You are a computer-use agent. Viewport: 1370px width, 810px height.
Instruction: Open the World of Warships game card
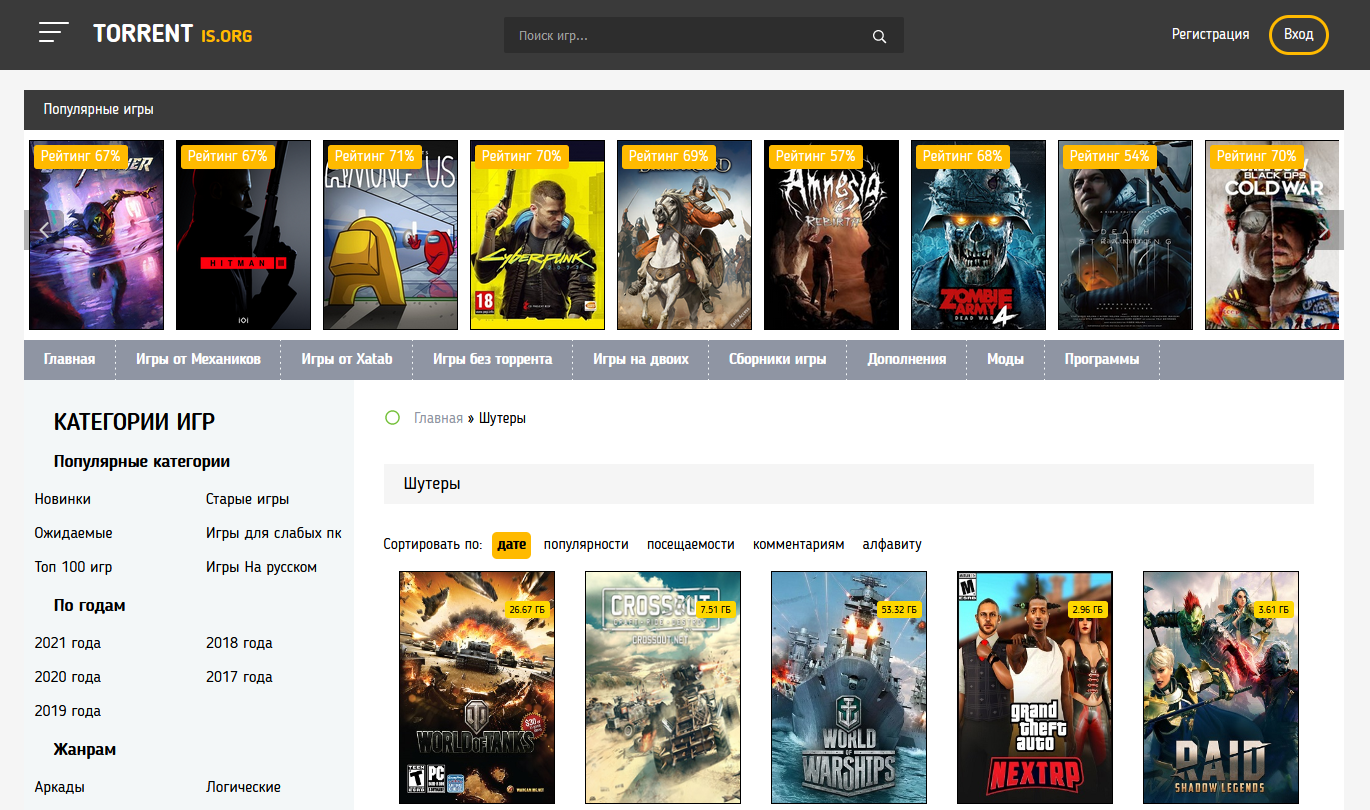click(x=849, y=688)
